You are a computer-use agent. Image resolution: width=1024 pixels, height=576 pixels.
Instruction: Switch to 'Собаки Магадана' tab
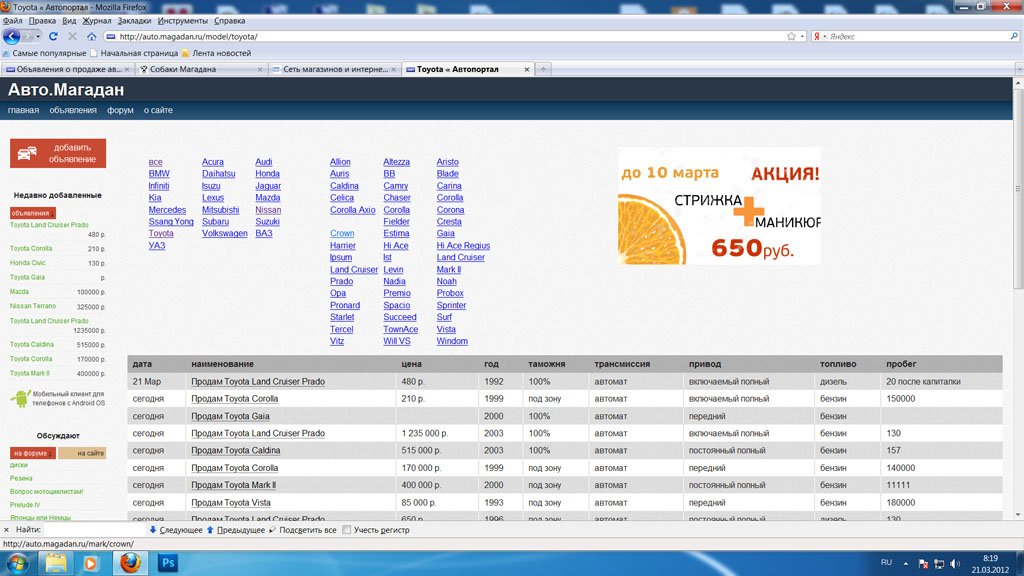[196, 69]
